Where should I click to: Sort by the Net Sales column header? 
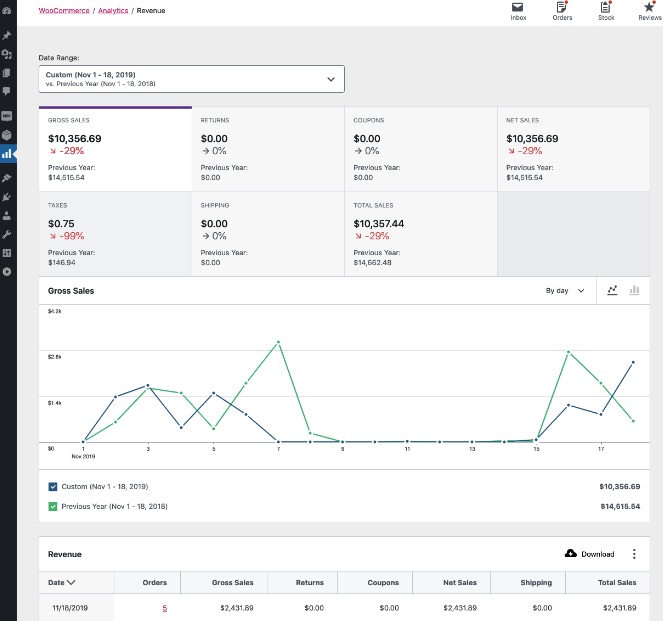(460, 583)
